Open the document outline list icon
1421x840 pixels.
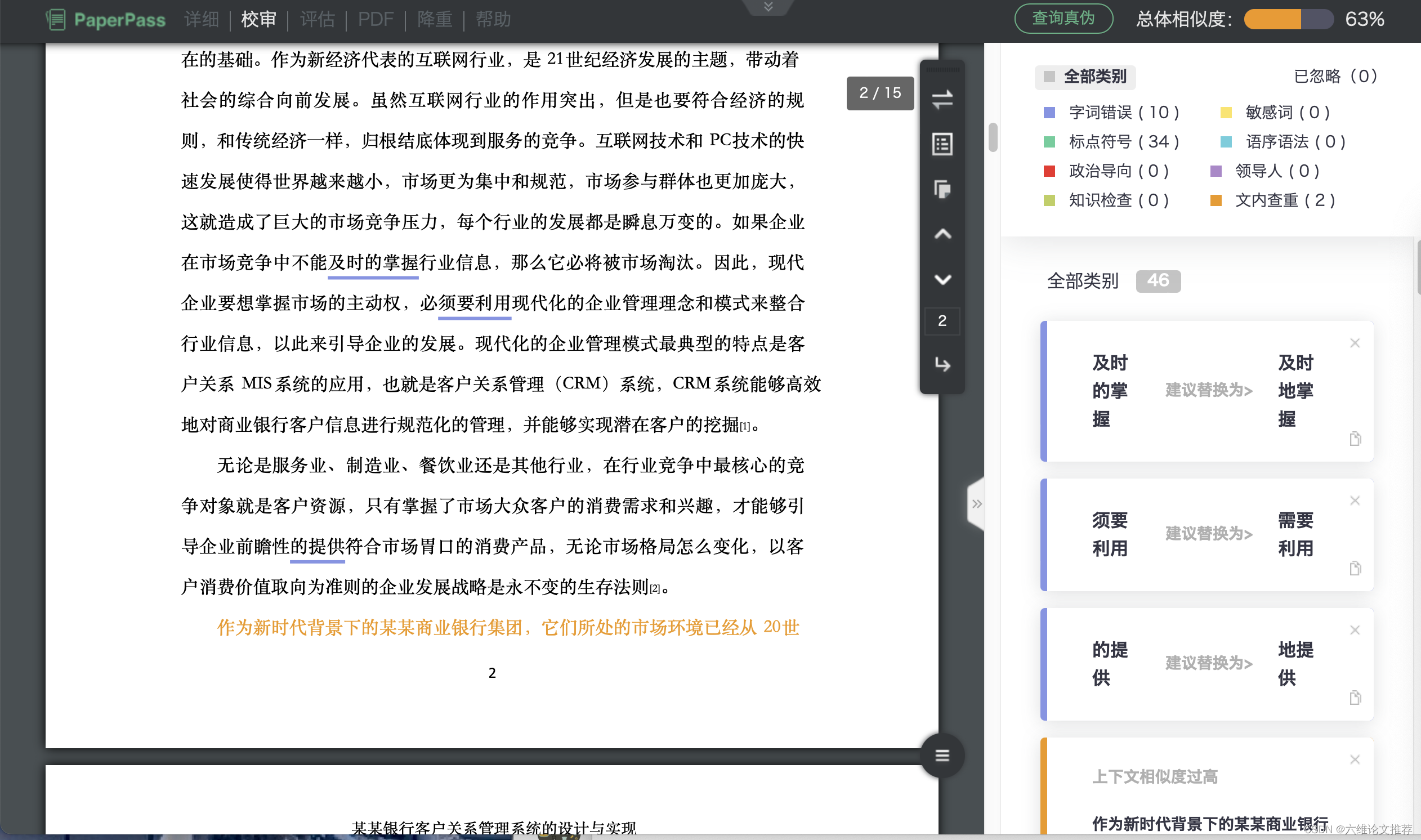tap(942, 144)
